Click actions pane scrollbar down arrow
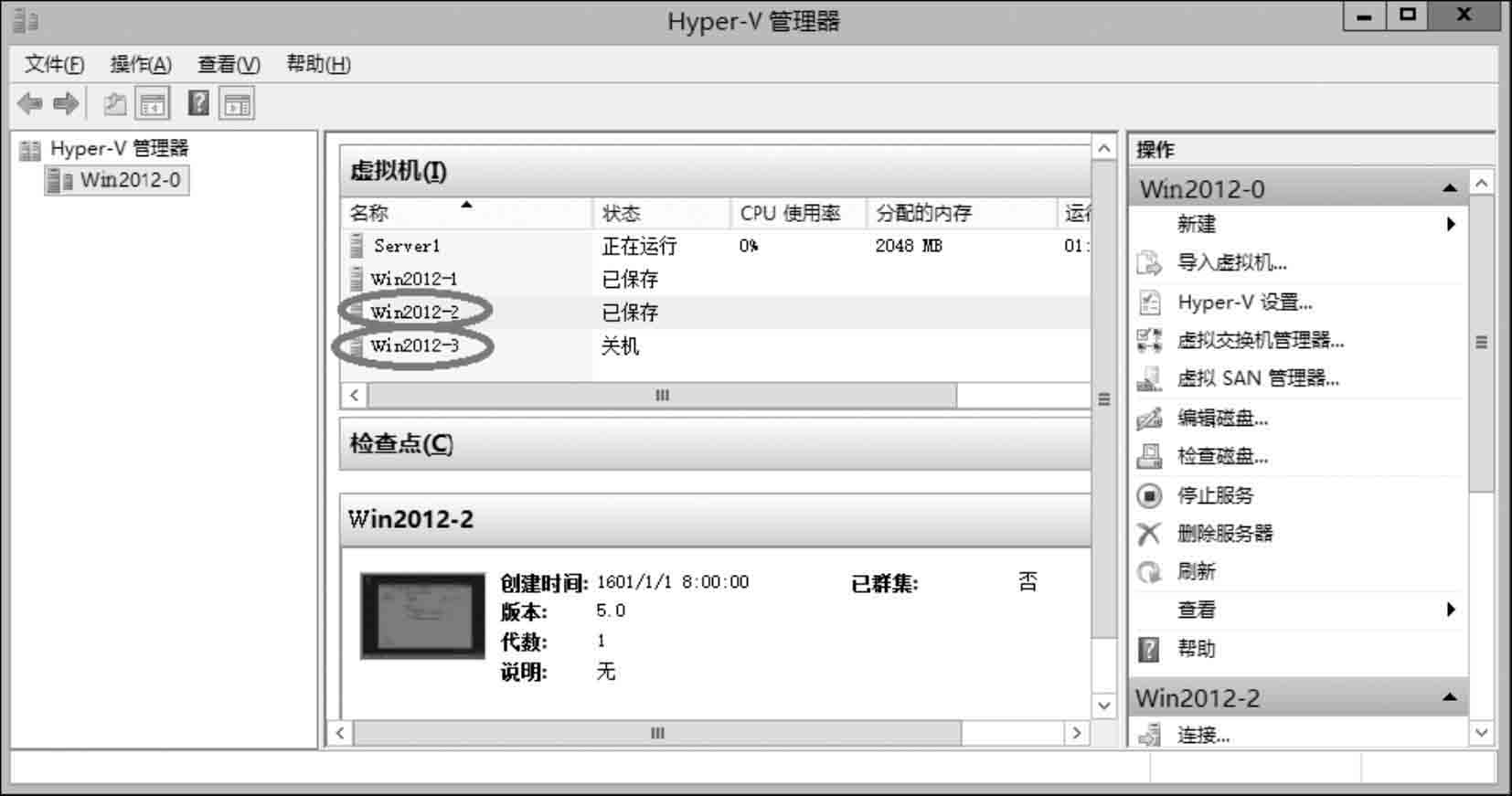1512x796 pixels. click(x=1482, y=733)
